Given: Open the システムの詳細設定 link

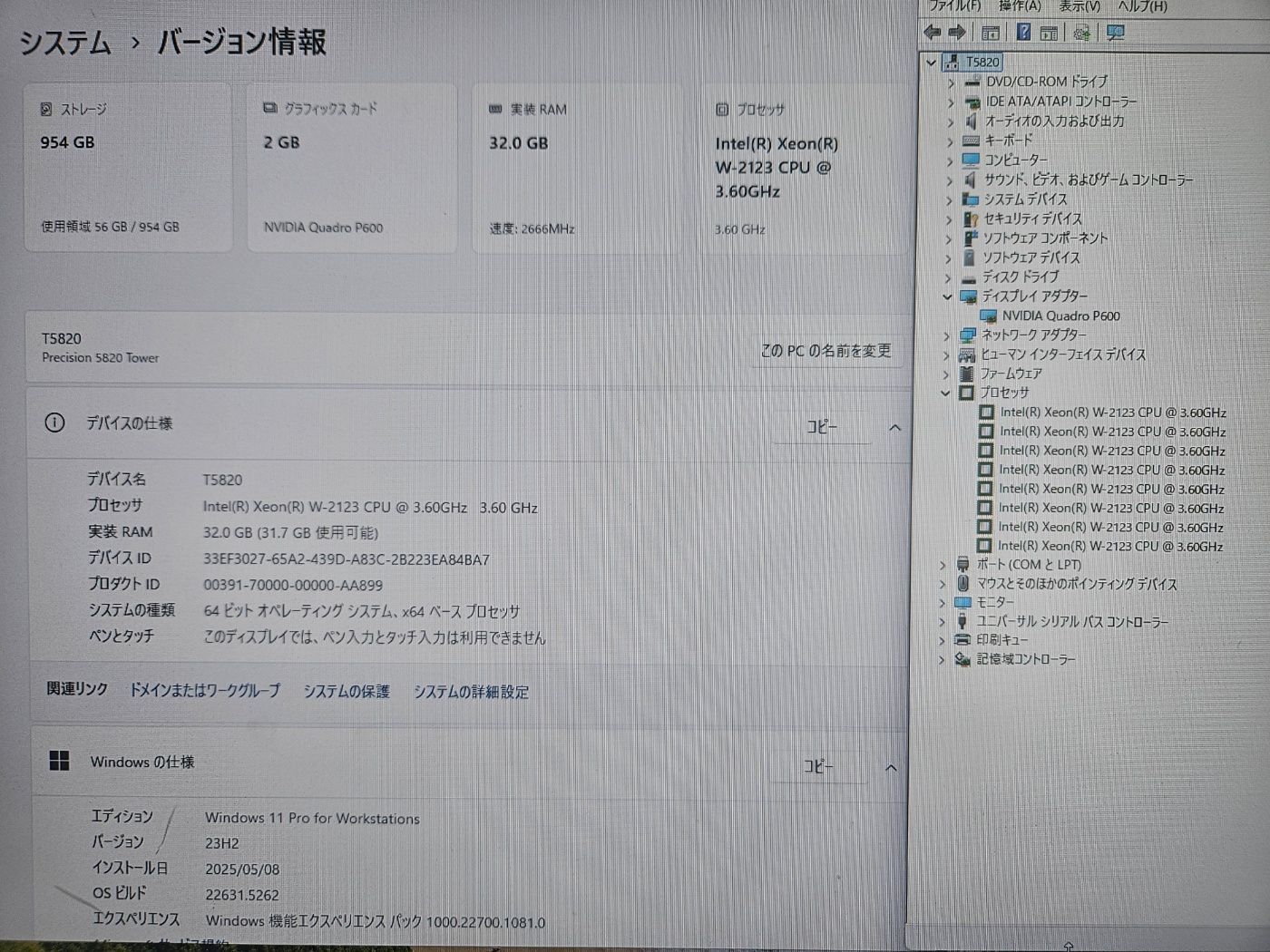Looking at the screenshot, I should coord(471,692).
